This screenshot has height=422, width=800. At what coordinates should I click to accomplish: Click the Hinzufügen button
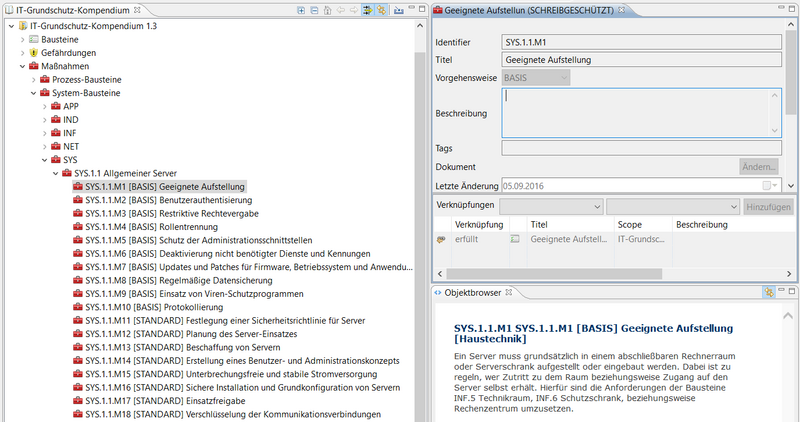pyautogui.click(x=768, y=207)
